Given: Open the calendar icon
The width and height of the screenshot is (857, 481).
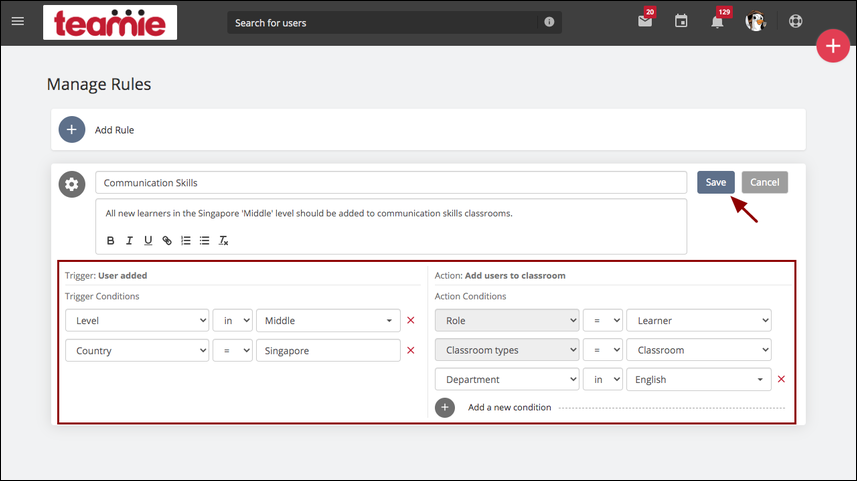Looking at the screenshot, I should [681, 21].
